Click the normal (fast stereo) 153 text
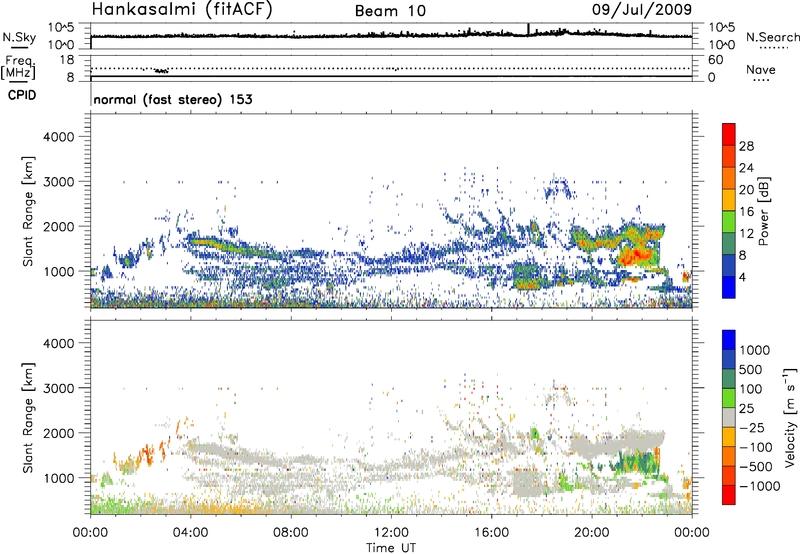Viewport: 800px width, 554px height. 173,99
